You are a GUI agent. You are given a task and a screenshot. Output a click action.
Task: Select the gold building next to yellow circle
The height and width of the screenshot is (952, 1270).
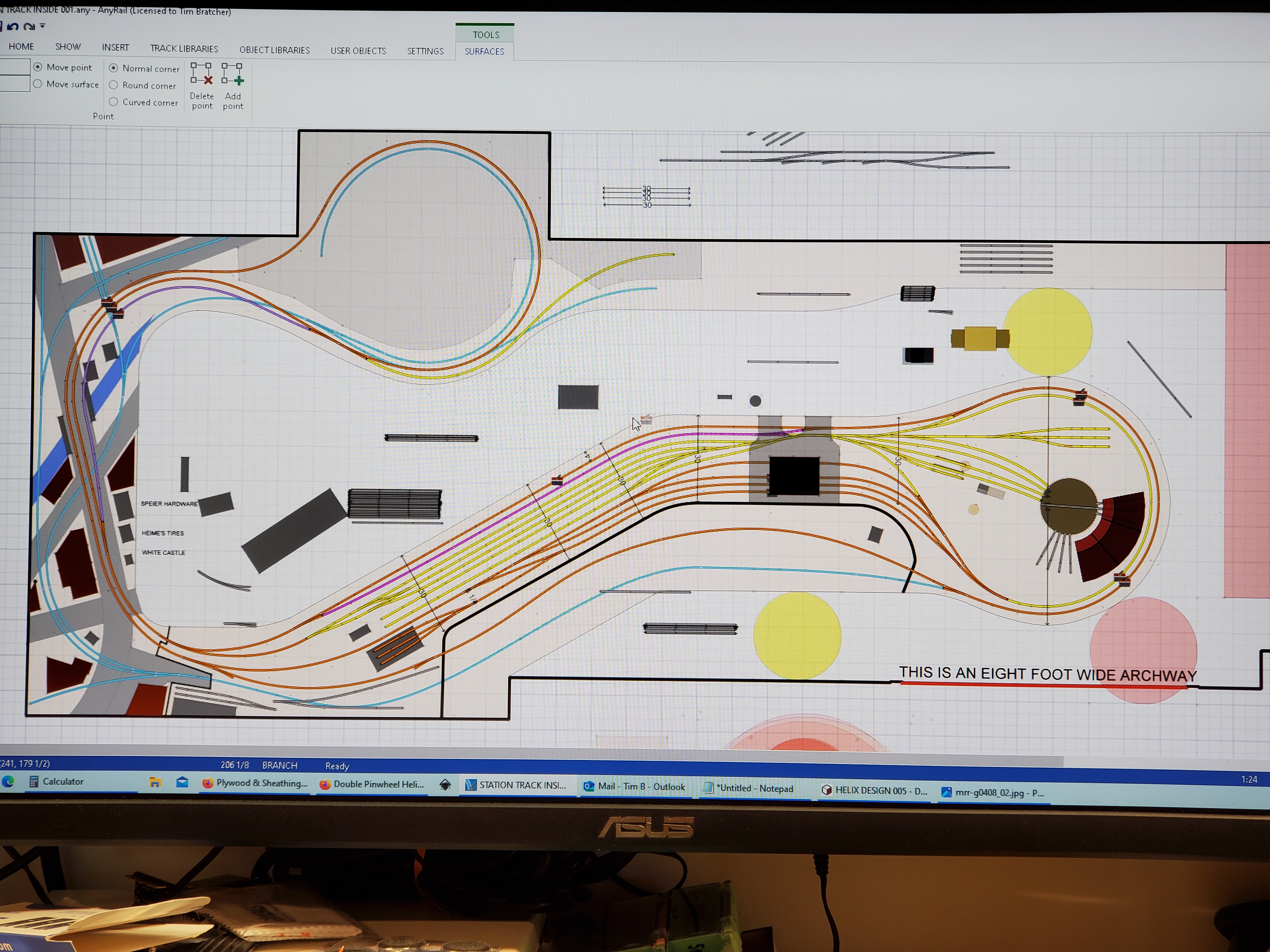point(980,338)
